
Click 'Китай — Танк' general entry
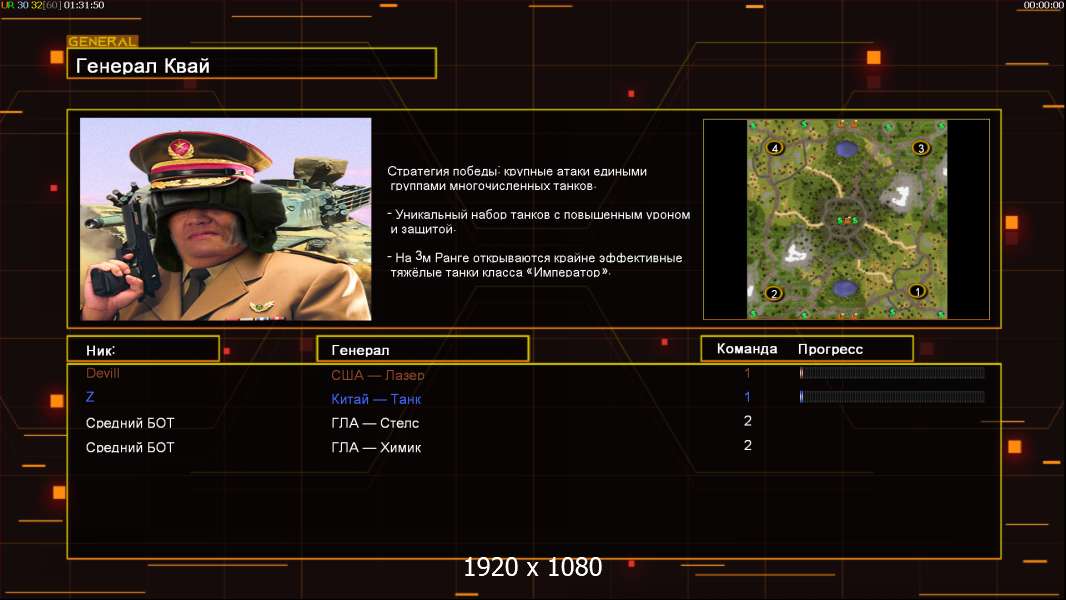(376, 399)
